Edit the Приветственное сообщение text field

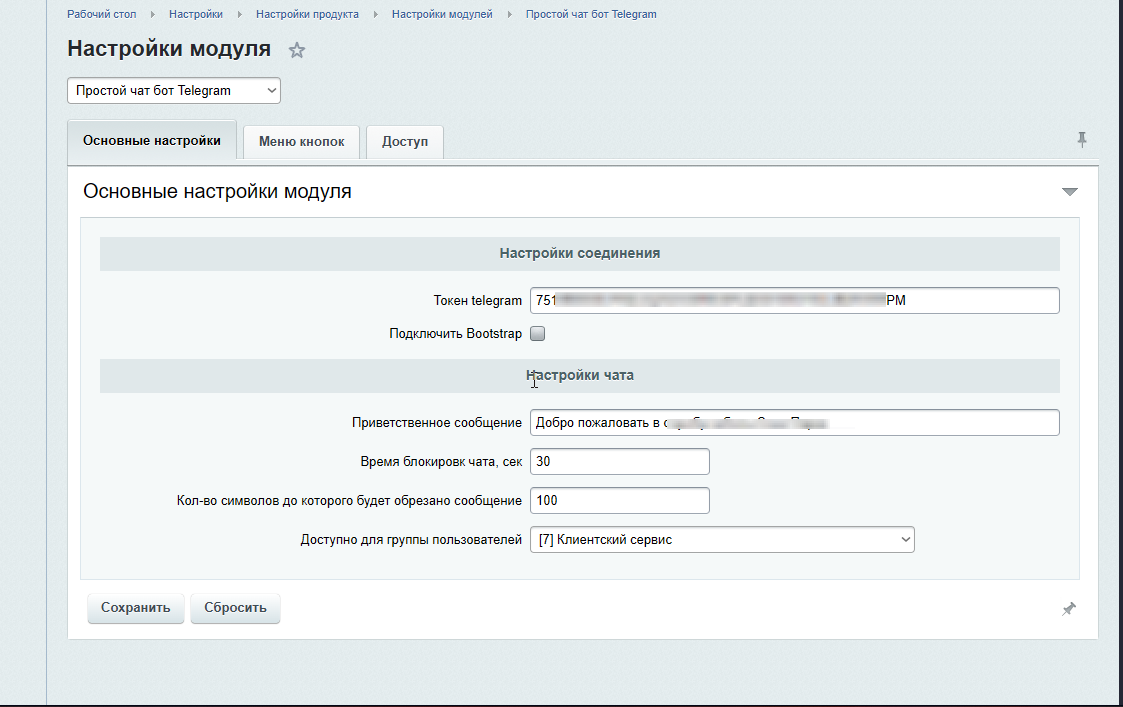point(795,422)
